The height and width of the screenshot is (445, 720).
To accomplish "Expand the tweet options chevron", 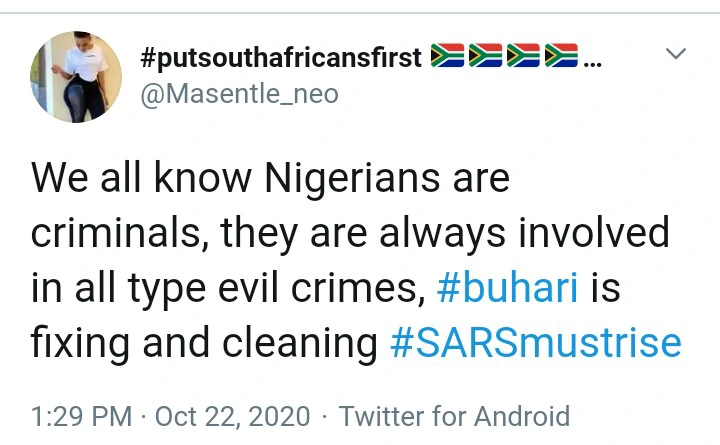I will (x=677, y=53).
